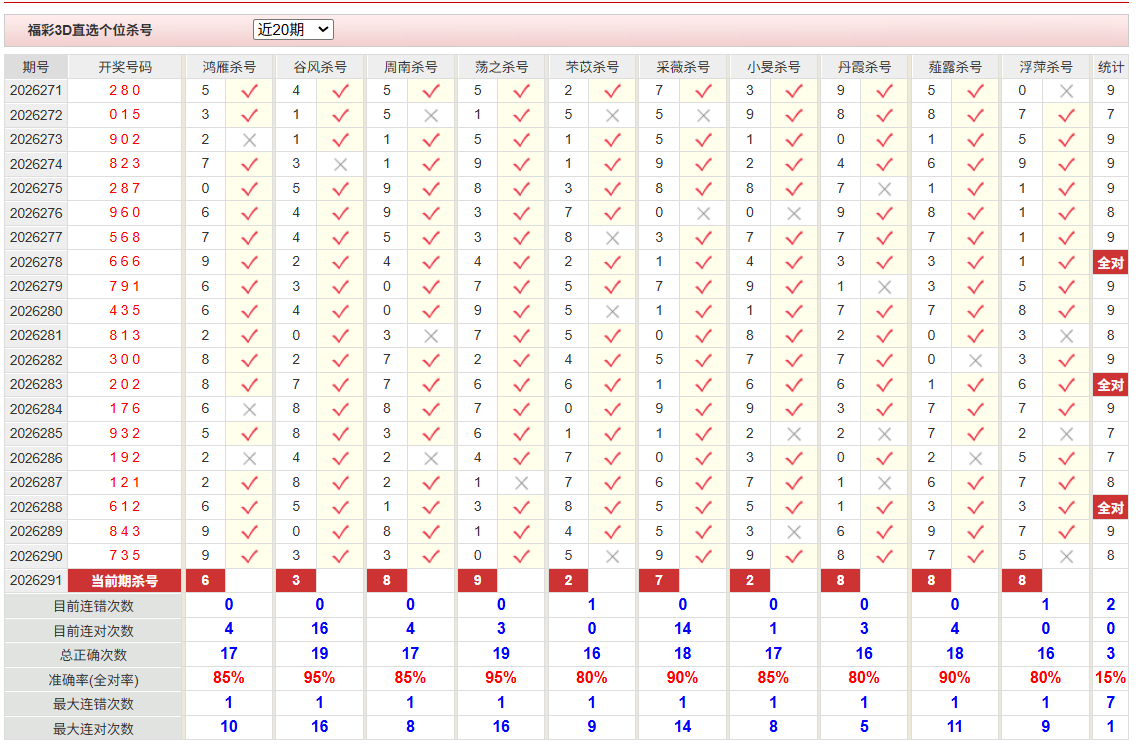Image resolution: width=1137 pixels, height=753 pixels.
Task: Click the X mark for 浮萍杀号 in row 2026290
Action: (x=1066, y=557)
